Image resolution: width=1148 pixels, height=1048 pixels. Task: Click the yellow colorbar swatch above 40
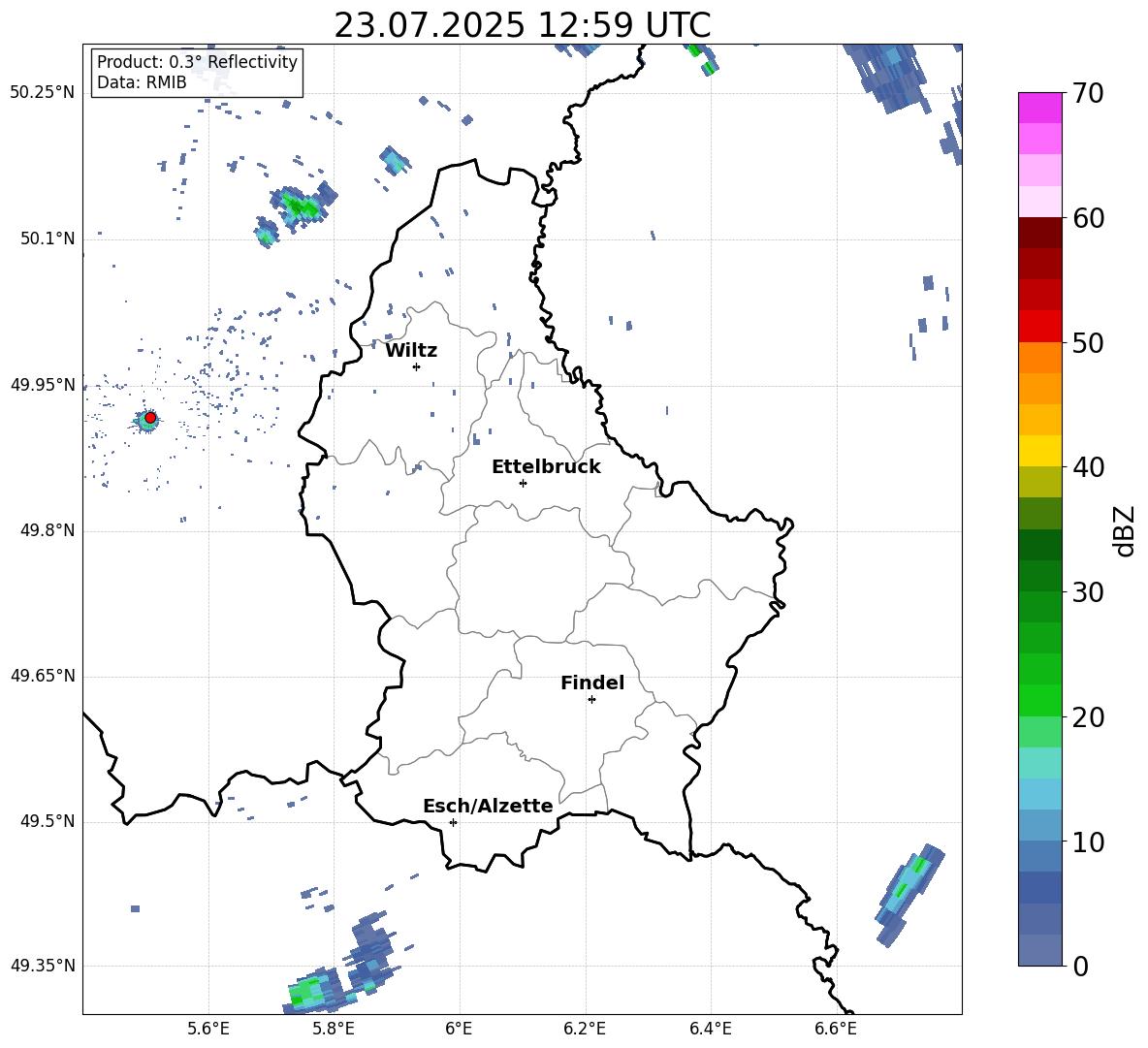coord(1040,451)
